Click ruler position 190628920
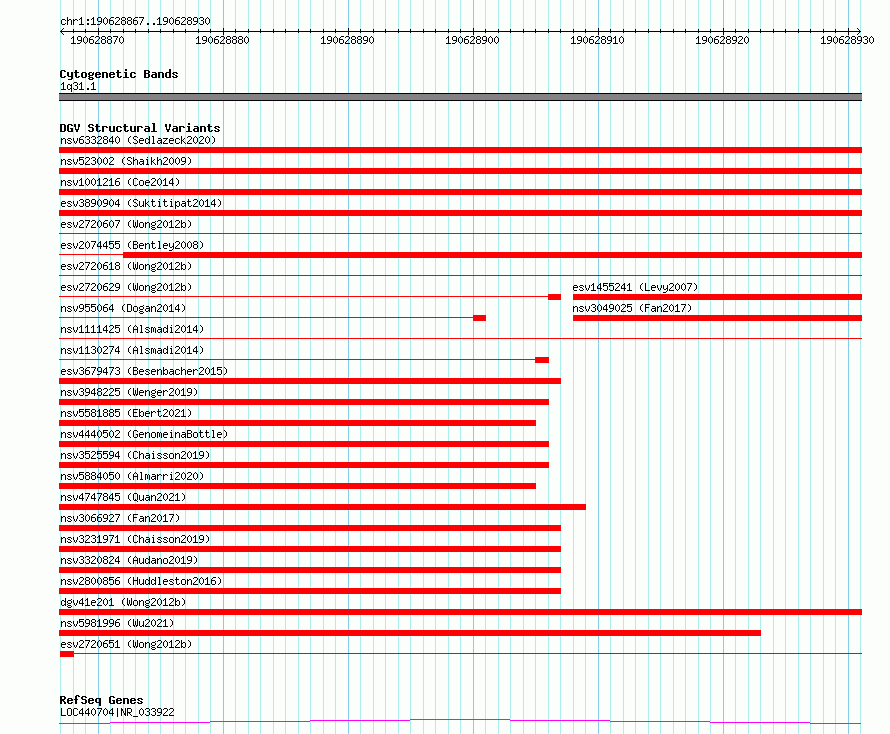 point(722,40)
